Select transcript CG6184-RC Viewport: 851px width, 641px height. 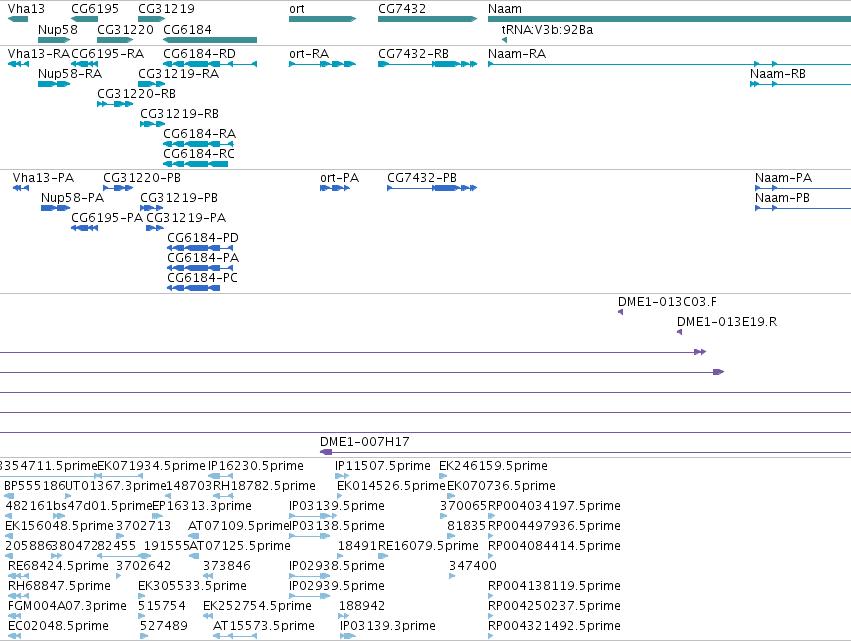pyautogui.click(x=199, y=154)
